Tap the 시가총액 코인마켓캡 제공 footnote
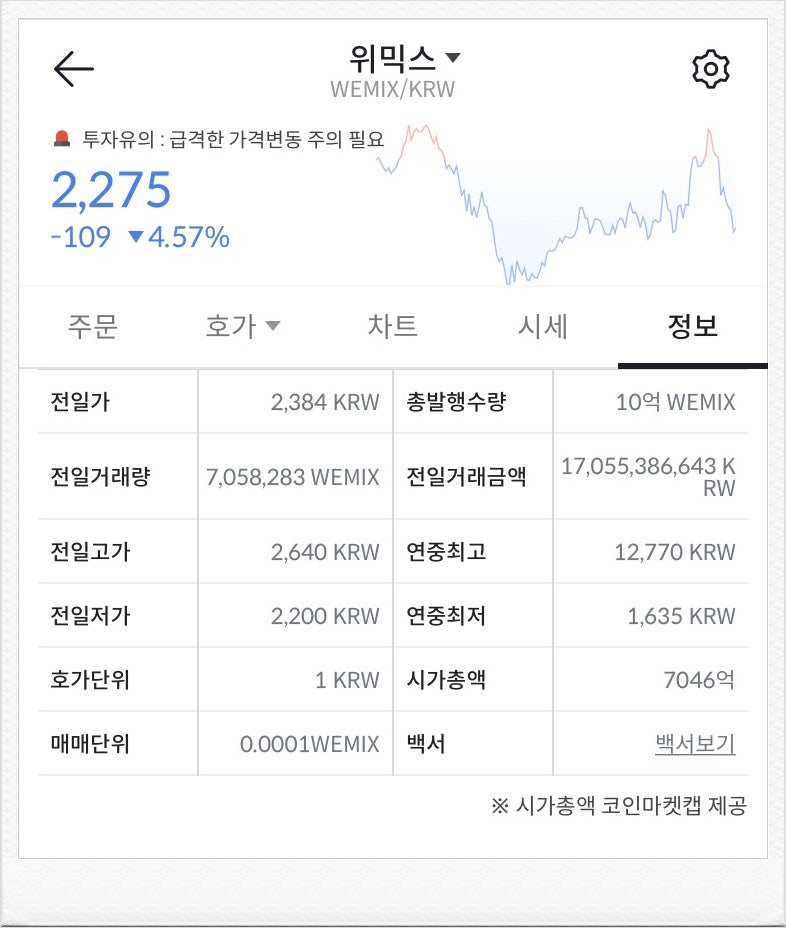786x928 pixels. 619,805
